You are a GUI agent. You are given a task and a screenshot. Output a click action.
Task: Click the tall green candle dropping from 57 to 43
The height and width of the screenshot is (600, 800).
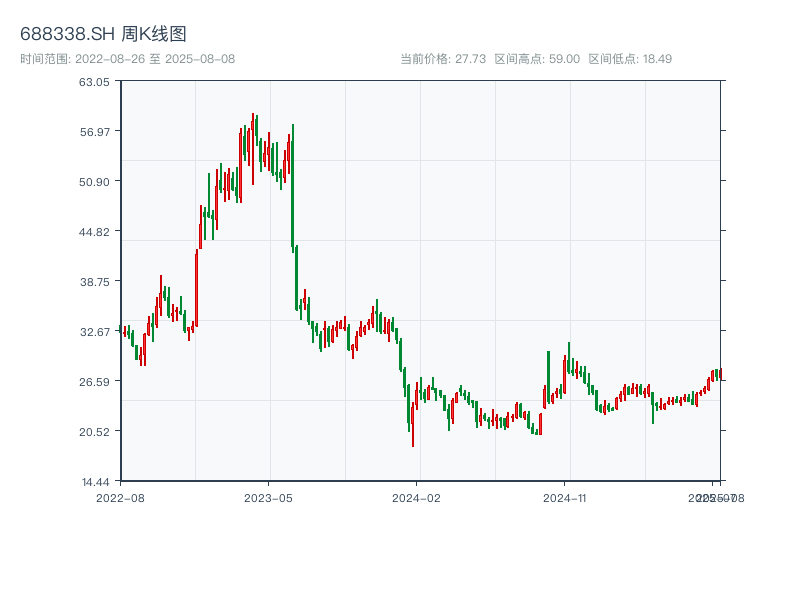[293, 185]
